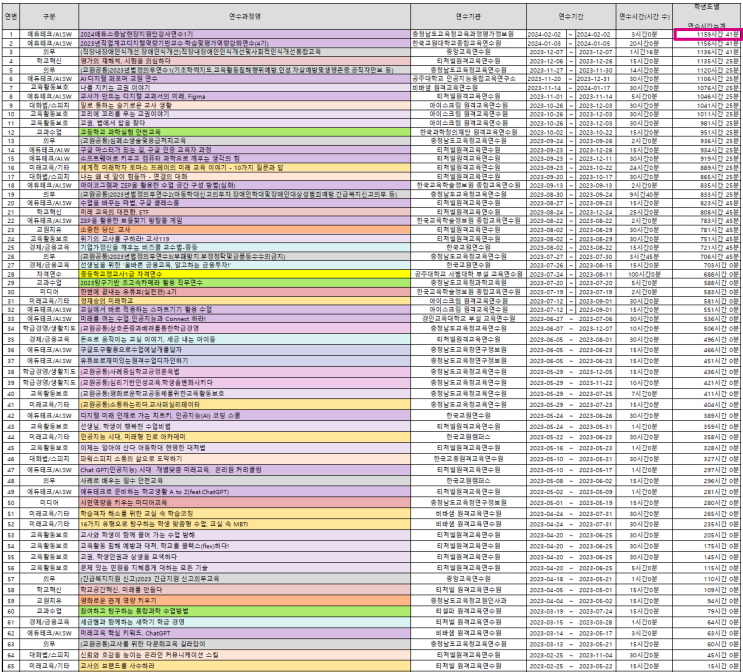Select cell '교권, 학생인권과 상생을 모색하다'
The width and height of the screenshot is (743, 672).
point(244,557)
